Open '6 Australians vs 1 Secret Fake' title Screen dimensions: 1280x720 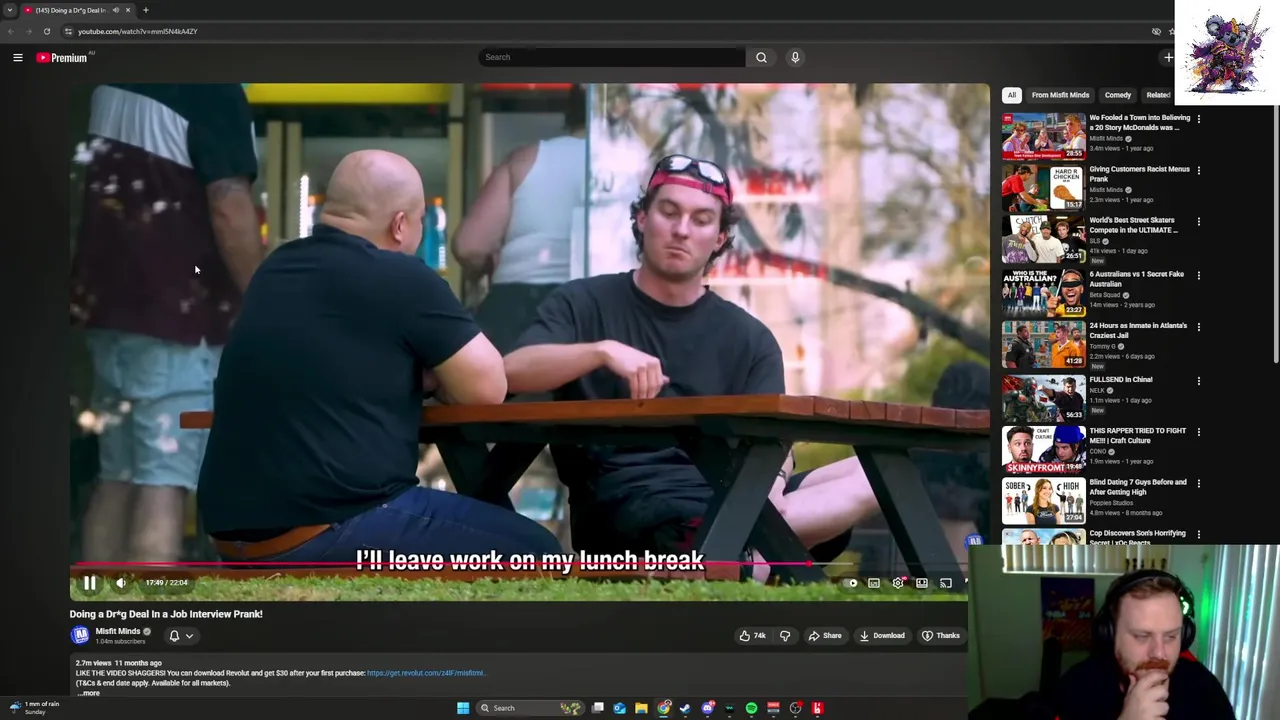pyautogui.click(x=1136, y=279)
